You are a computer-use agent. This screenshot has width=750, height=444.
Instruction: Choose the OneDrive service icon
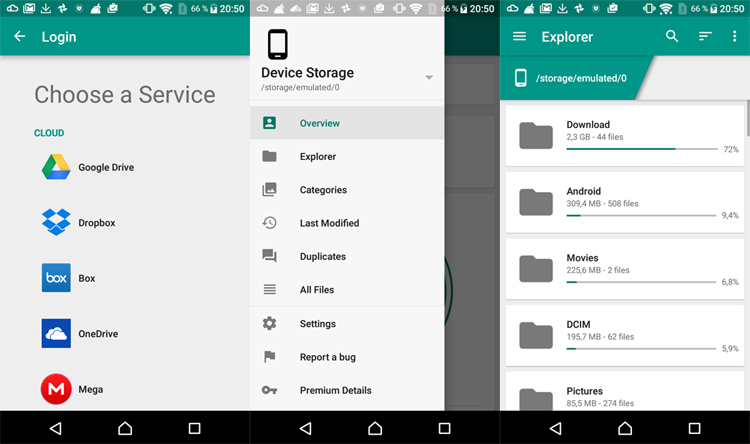click(56, 333)
